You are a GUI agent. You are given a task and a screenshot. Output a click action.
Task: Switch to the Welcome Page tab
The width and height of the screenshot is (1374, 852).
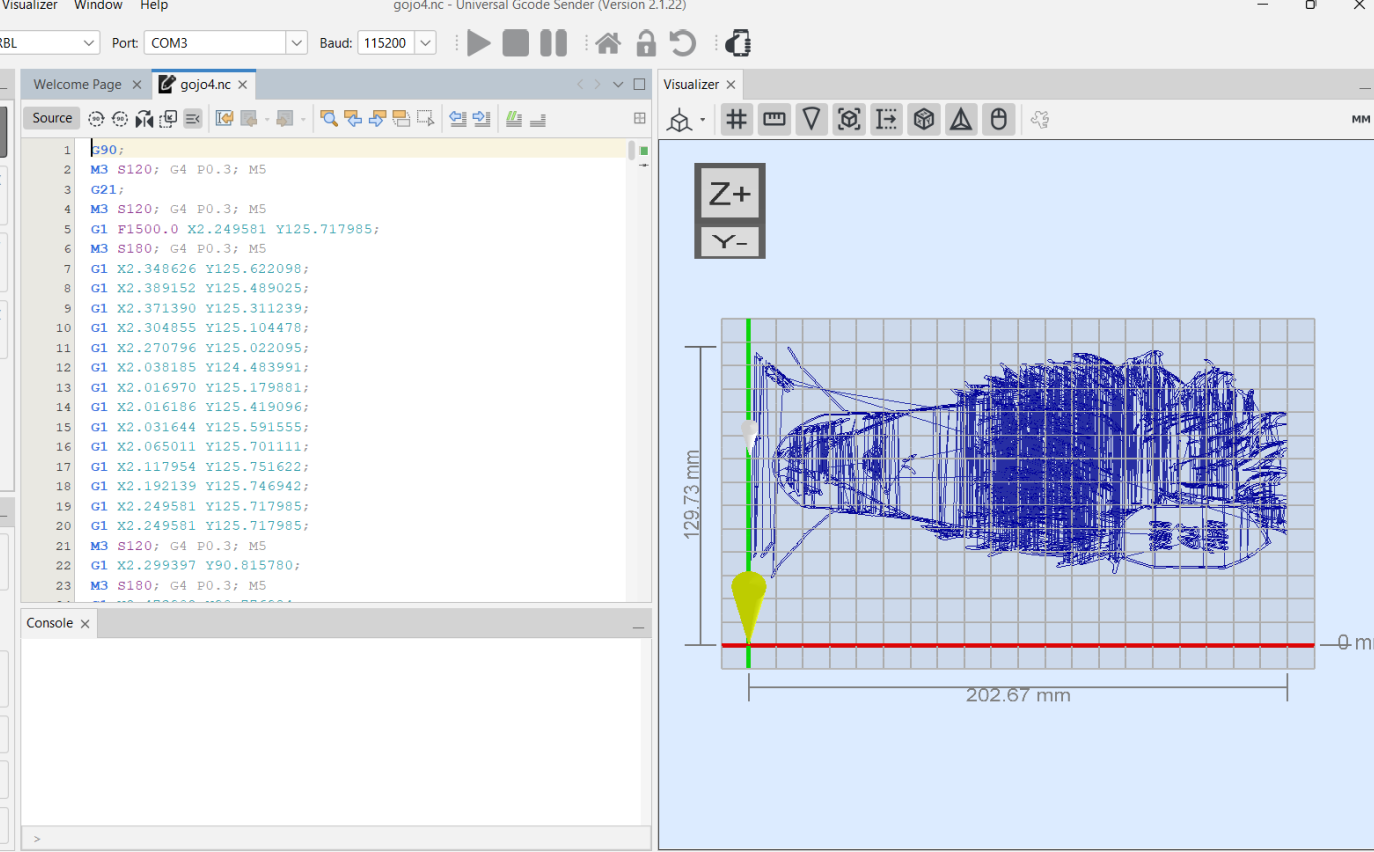(x=78, y=85)
